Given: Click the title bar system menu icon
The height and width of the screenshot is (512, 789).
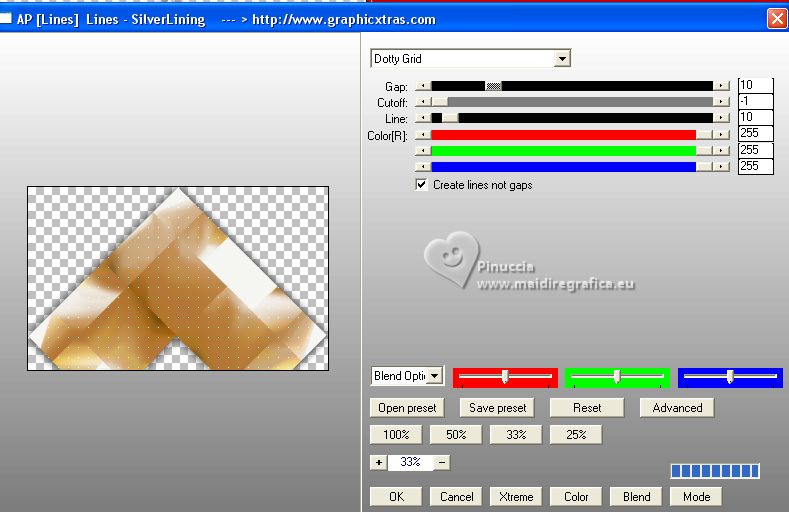Looking at the screenshot, I should point(5,19).
